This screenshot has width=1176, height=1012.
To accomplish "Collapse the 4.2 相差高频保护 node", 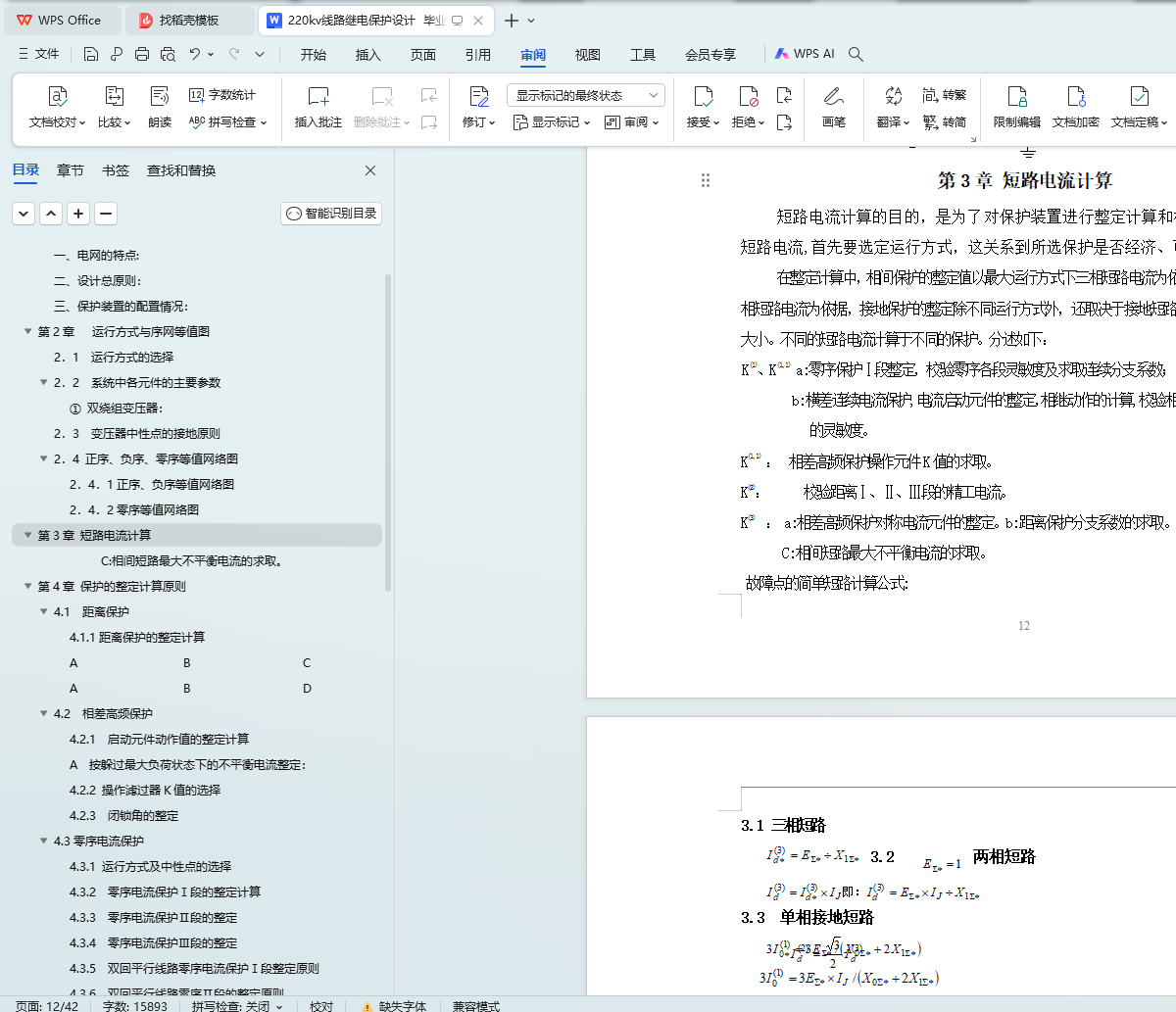I will click(44, 713).
